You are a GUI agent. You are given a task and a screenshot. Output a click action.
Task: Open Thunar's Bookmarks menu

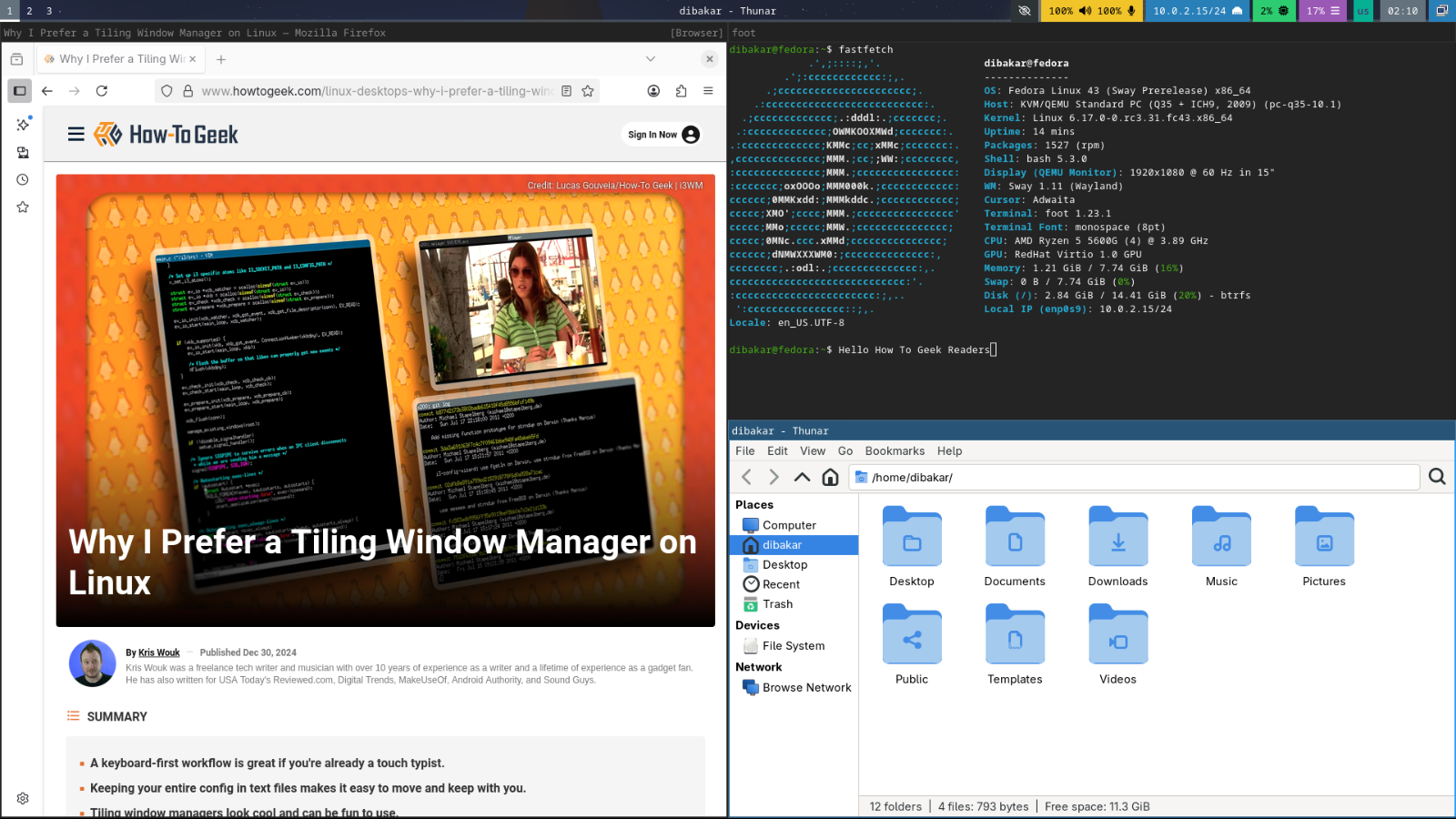(895, 450)
